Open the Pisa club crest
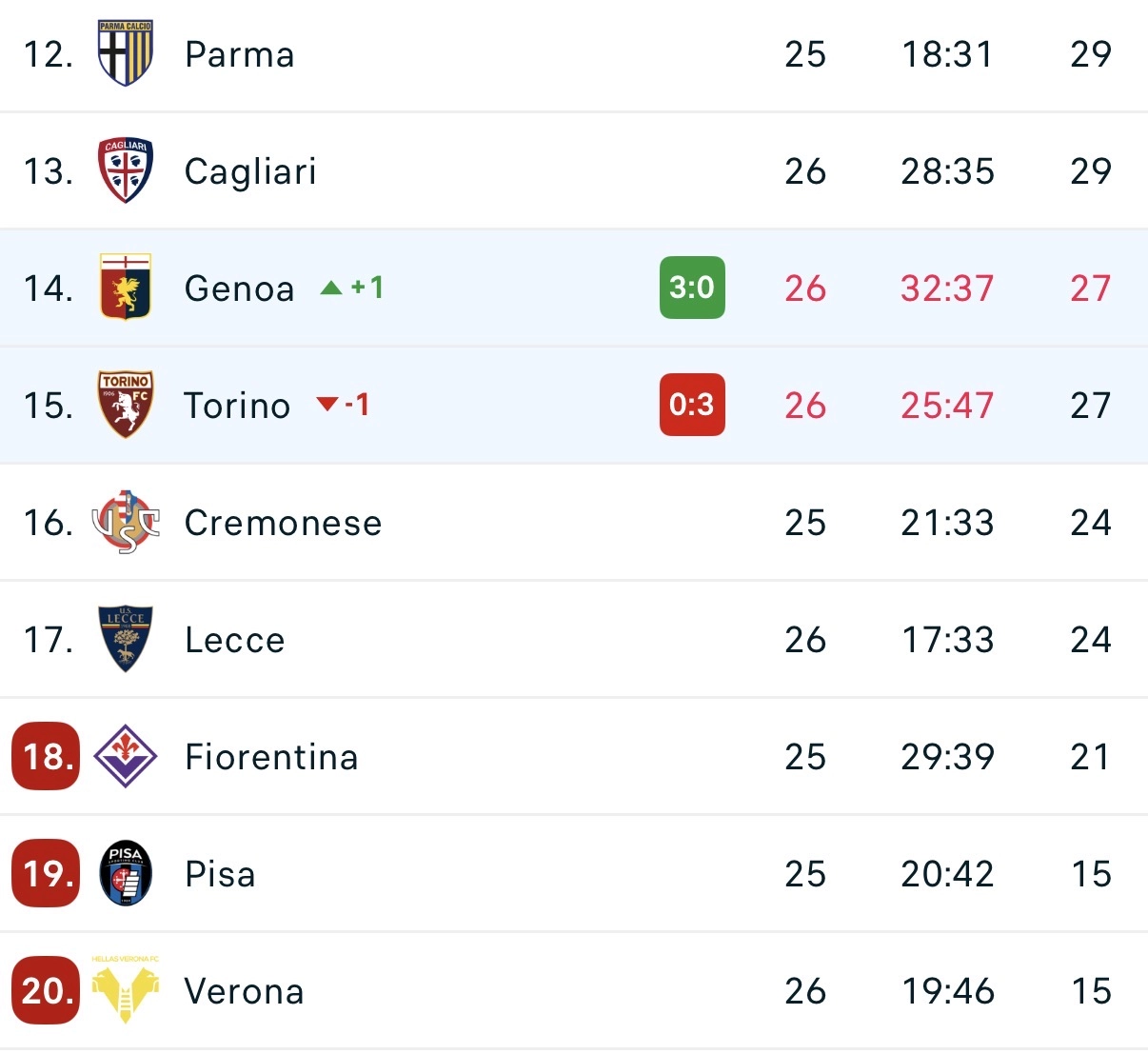Viewport: 1148px width, 1054px height. coord(125,873)
